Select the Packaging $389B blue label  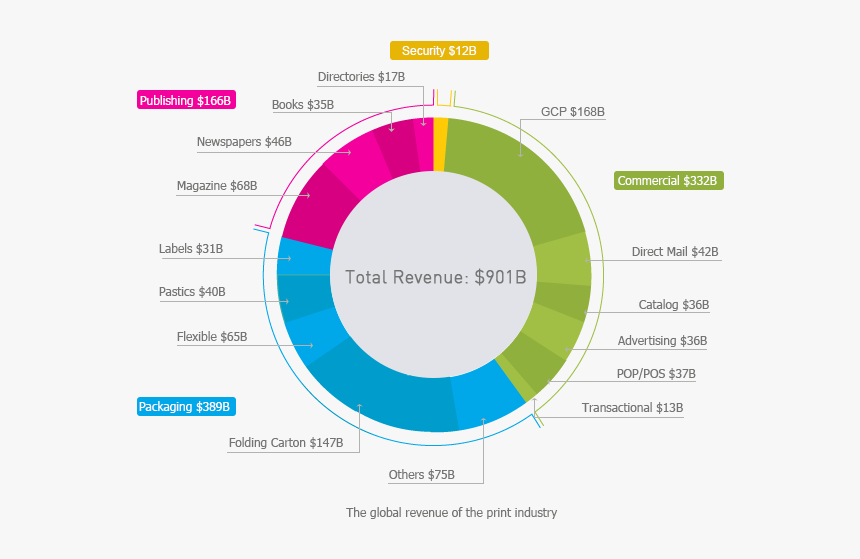pos(186,407)
